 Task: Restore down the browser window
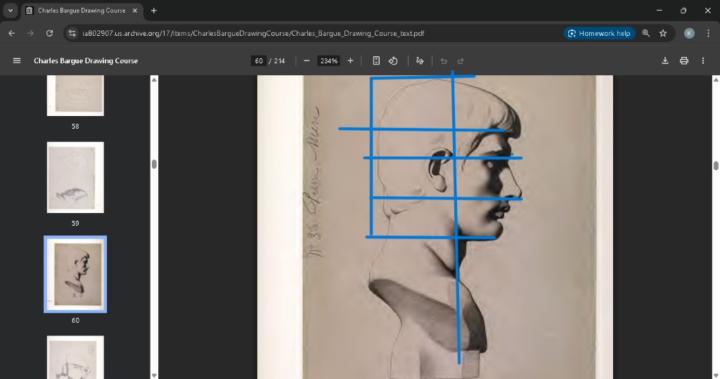pos(683,10)
